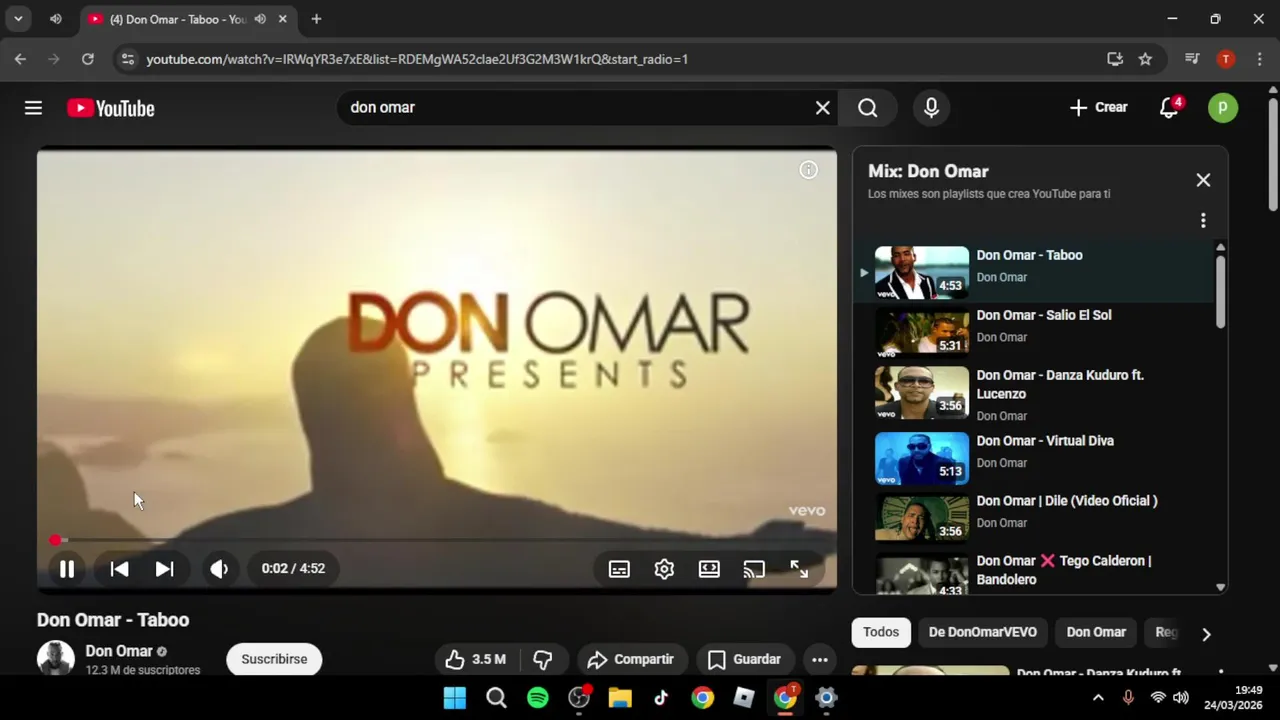
Task: Open Chrome profile T avatar
Action: point(1225,59)
